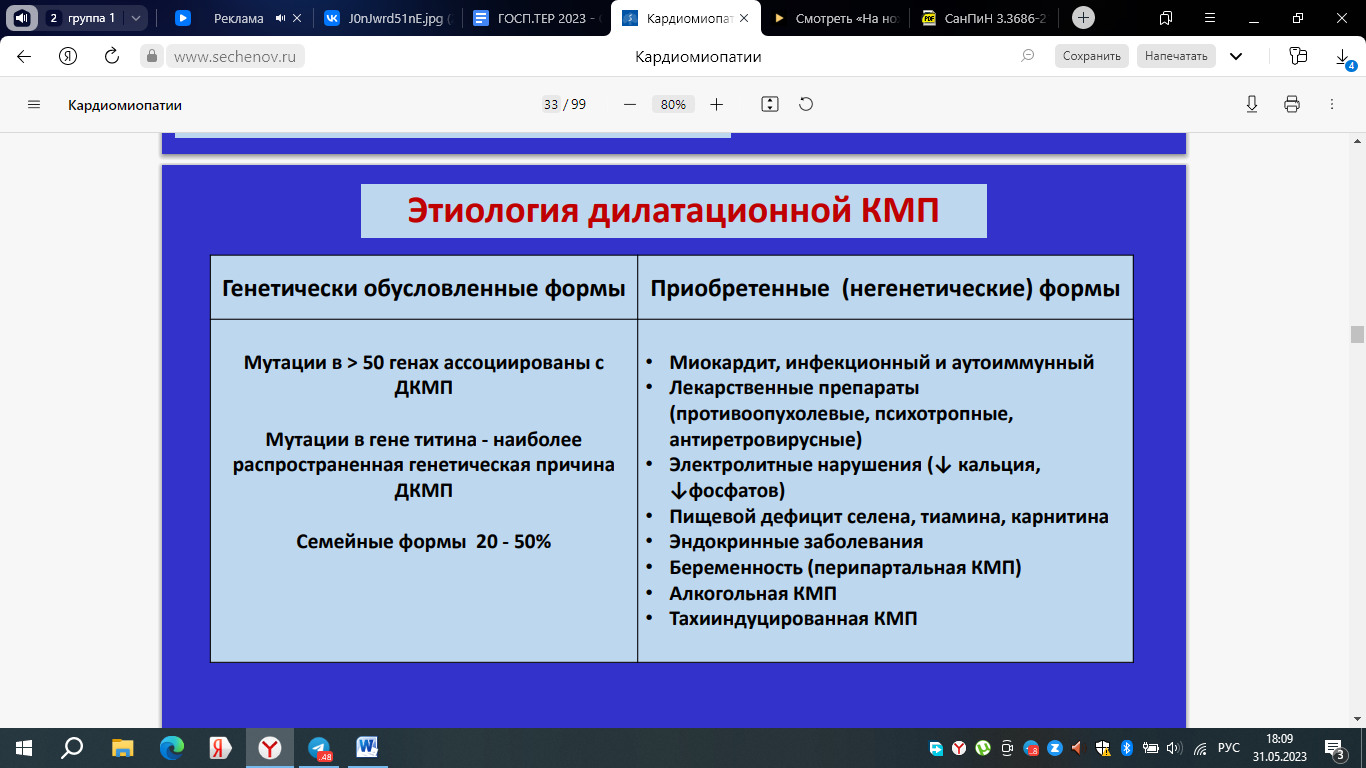The image size is (1366, 768).
Task: Open Microsoft Word from the taskbar
Action: tap(368, 747)
